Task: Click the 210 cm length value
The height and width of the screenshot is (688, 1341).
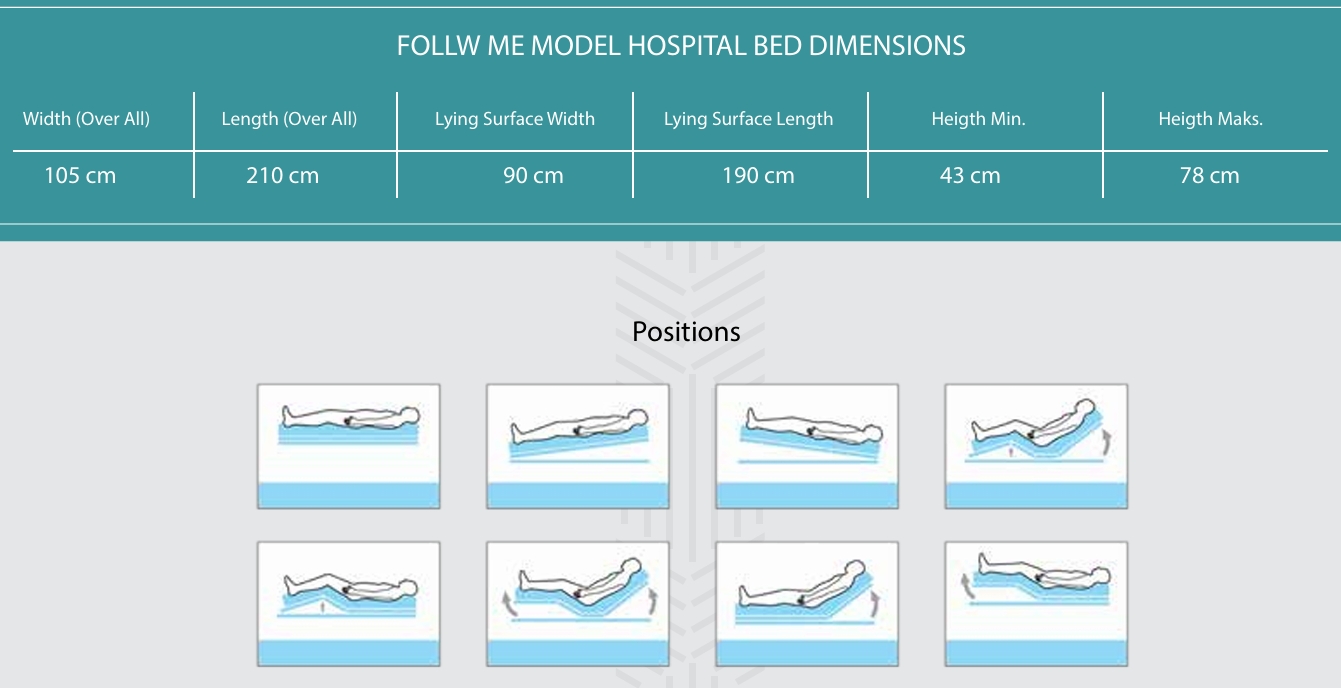Action: click(x=283, y=176)
